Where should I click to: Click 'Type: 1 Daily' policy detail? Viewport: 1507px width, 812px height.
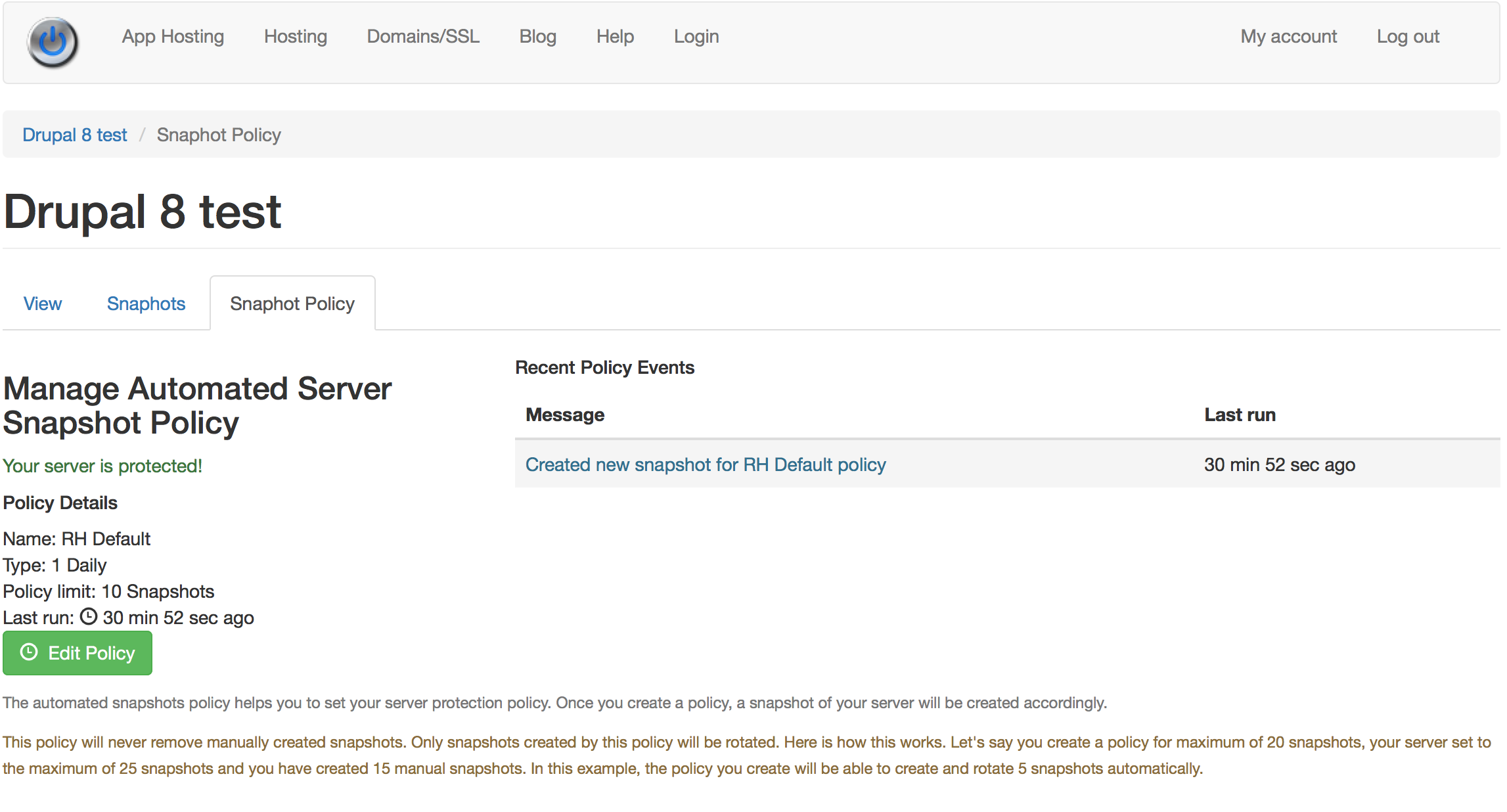(x=55, y=565)
